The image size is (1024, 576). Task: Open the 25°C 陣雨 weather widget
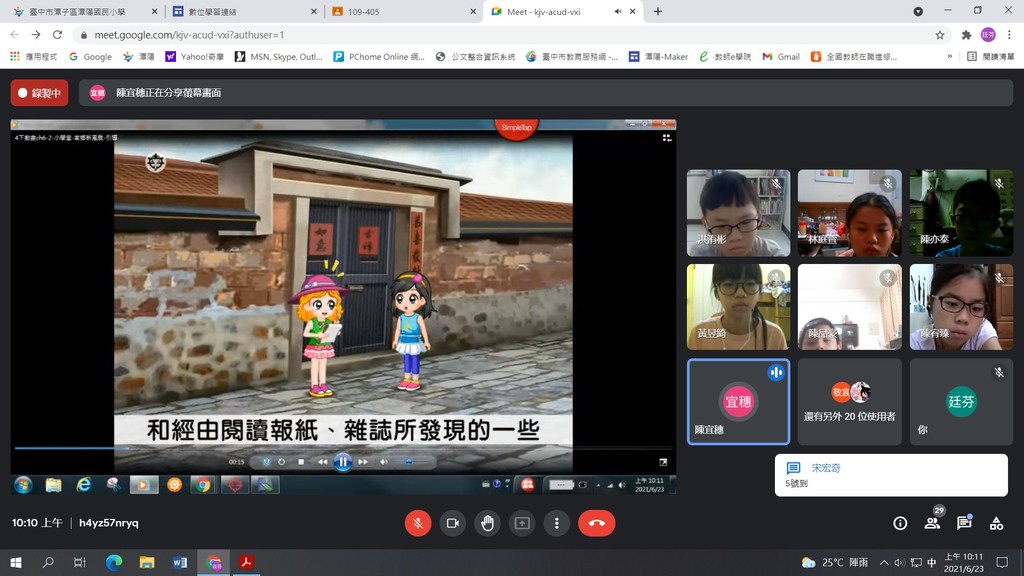coord(835,562)
